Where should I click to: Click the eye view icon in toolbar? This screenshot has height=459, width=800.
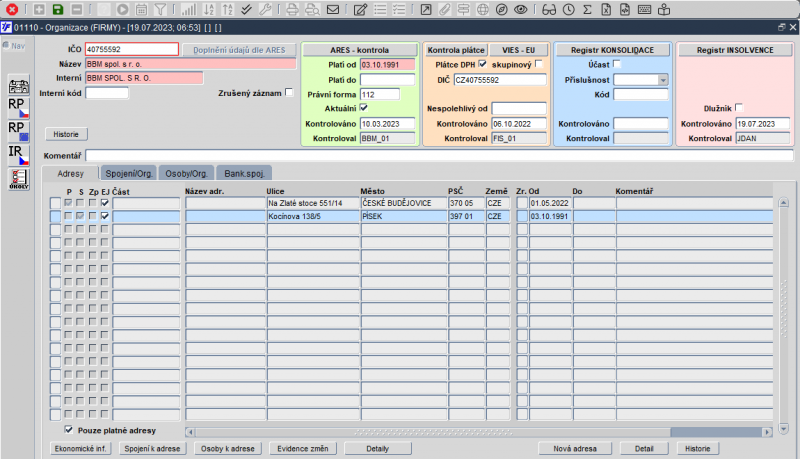[520, 9]
